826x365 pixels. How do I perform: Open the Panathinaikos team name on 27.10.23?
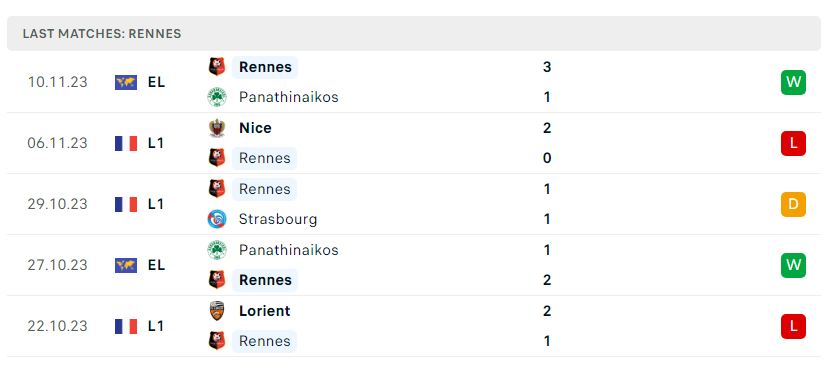click(289, 250)
